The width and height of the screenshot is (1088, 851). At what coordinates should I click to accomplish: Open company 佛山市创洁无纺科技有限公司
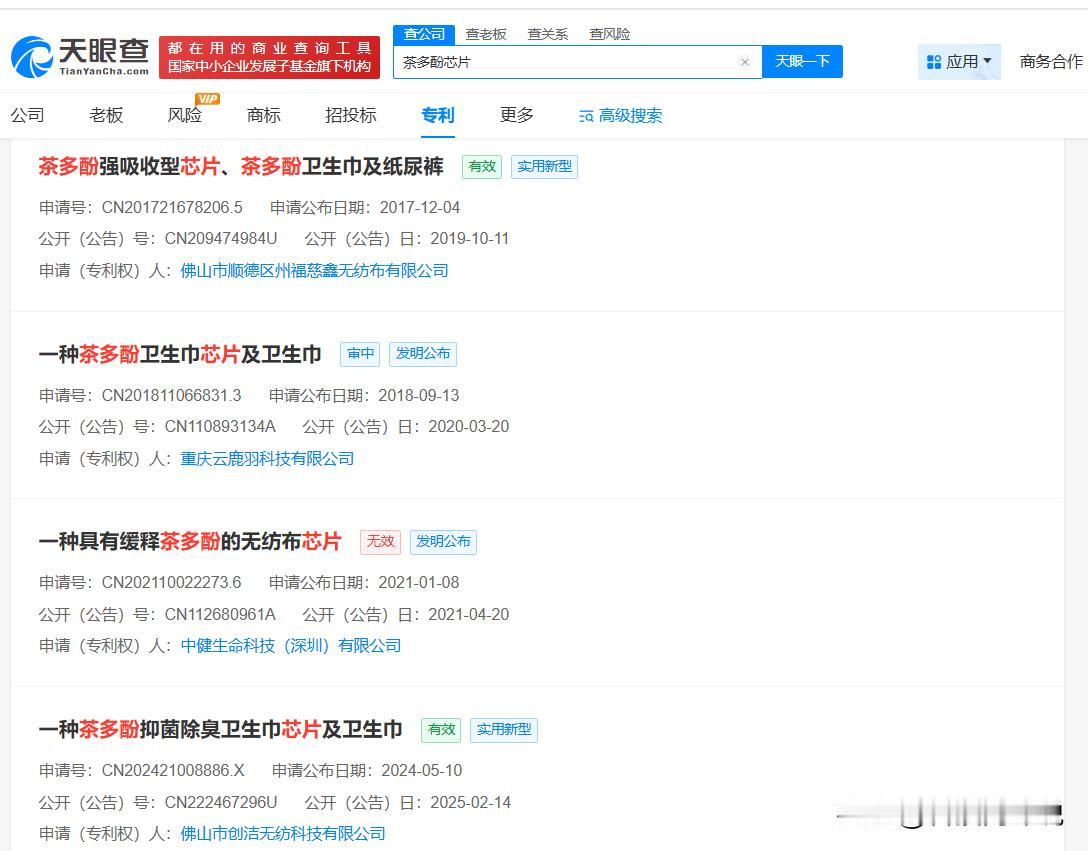coord(283,834)
